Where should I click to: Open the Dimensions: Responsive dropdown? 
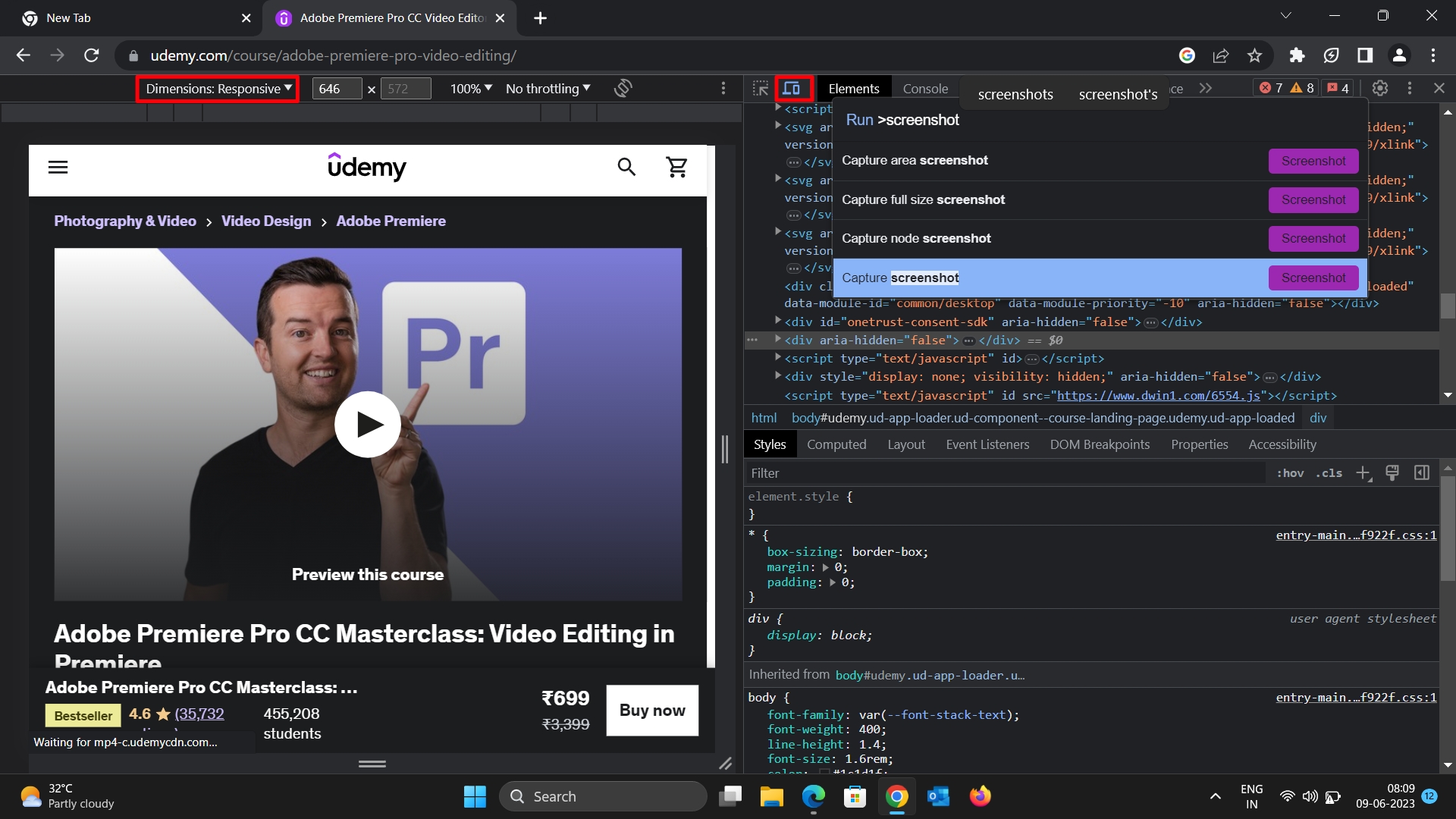point(217,88)
